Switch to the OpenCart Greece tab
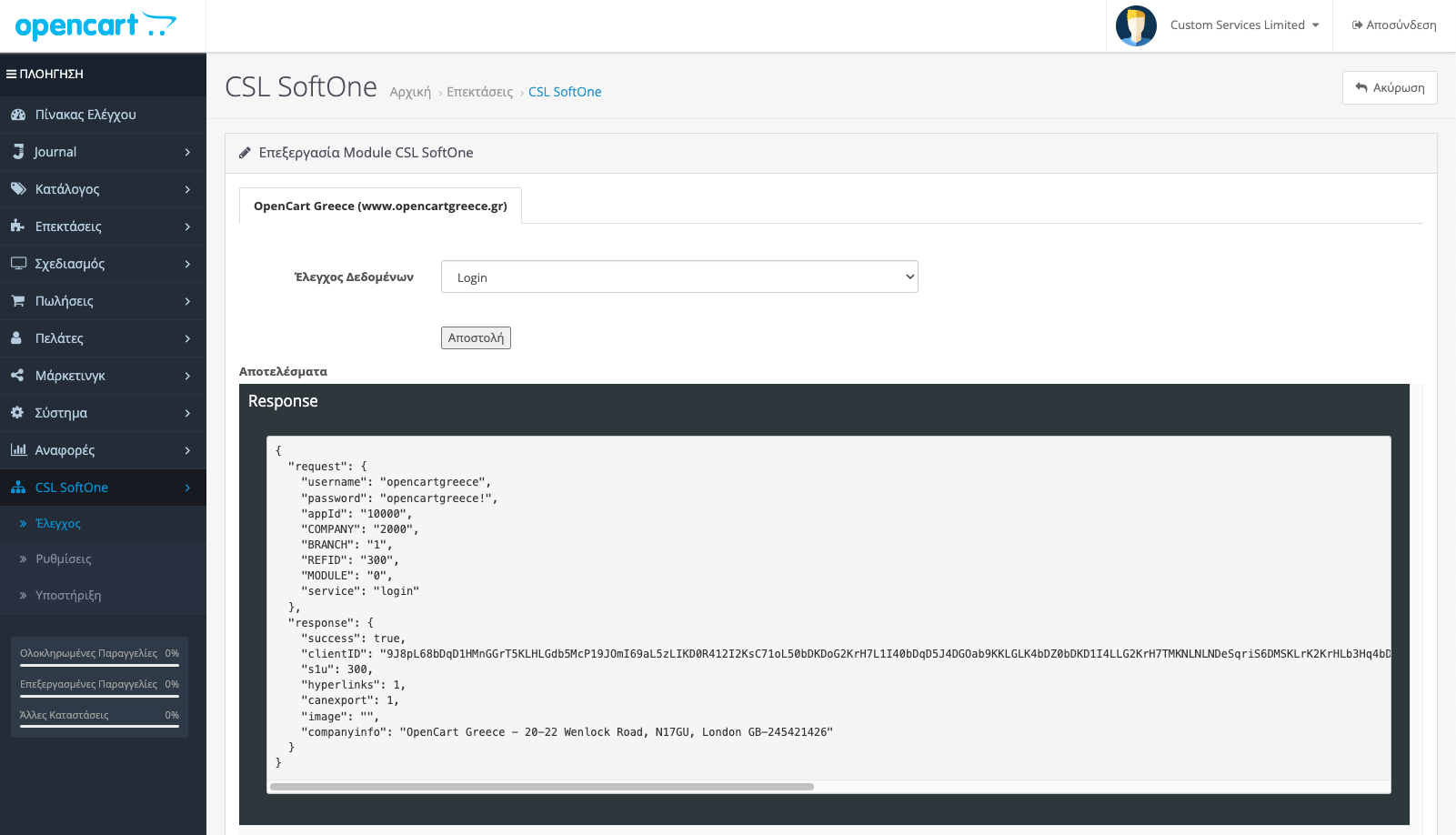Image resolution: width=1456 pixels, height=835 pixels. point(380,206)
